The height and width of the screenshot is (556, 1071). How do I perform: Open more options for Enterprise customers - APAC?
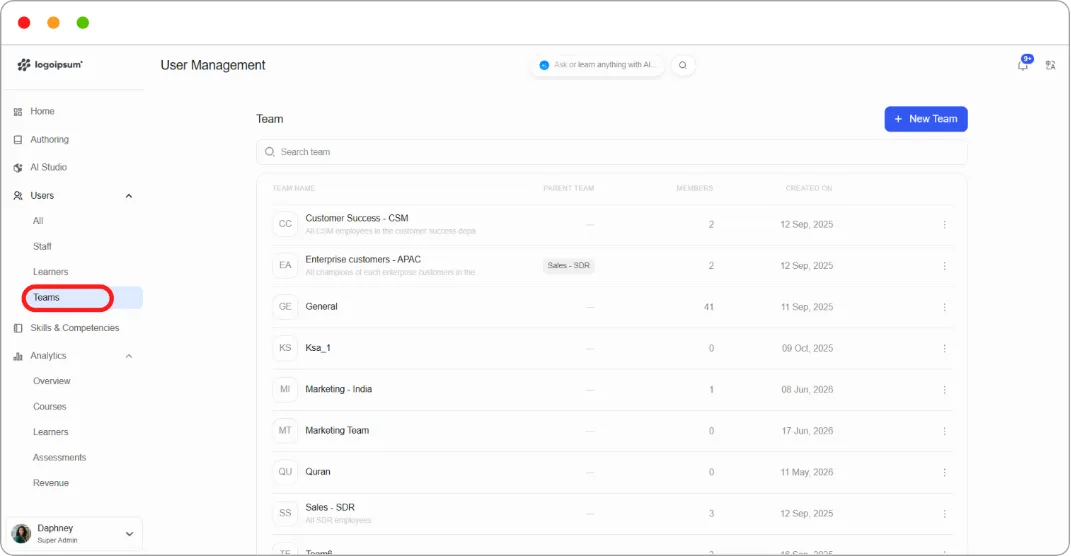coord(945,266)
